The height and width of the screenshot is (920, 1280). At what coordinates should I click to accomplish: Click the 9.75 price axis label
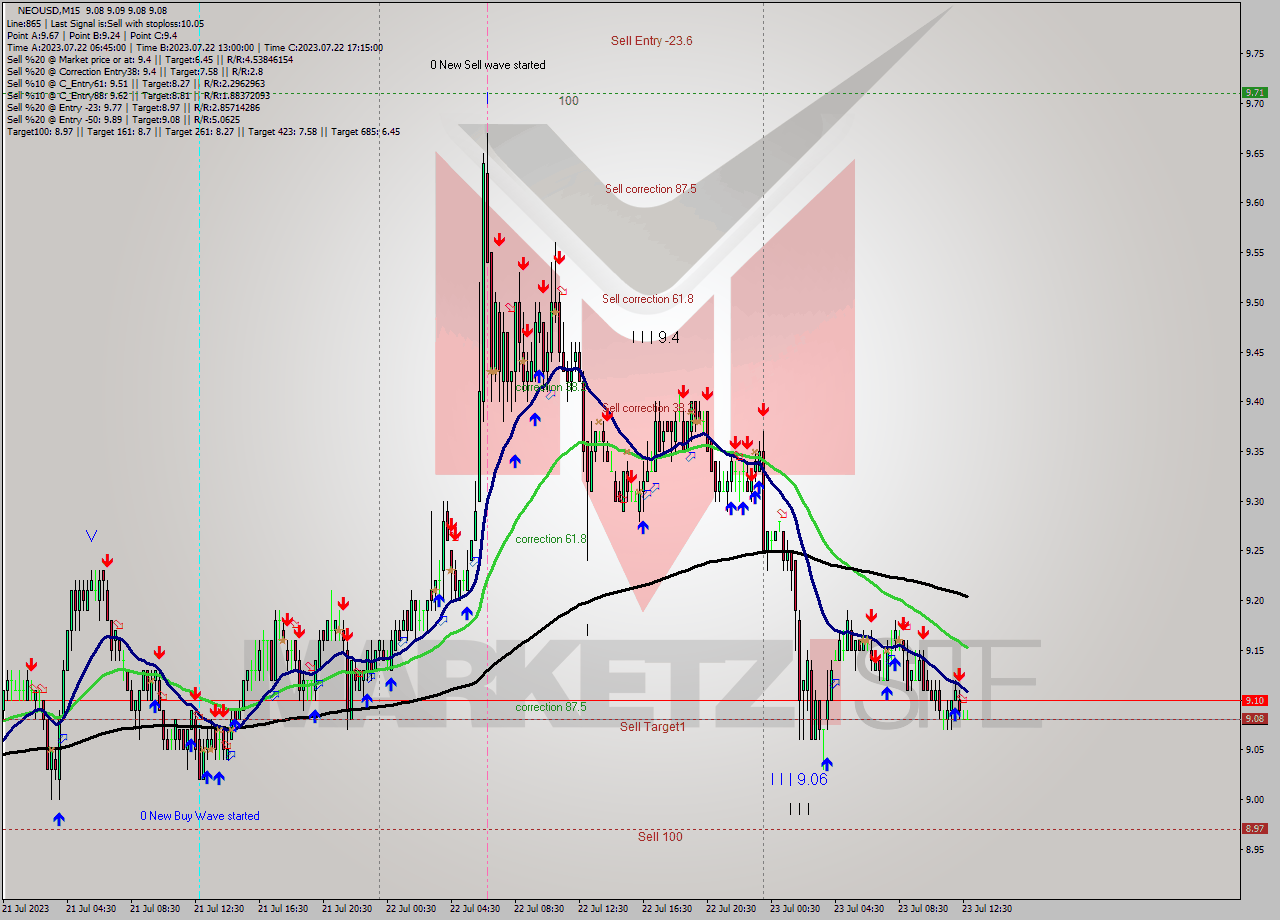[x=1256, y=54]
